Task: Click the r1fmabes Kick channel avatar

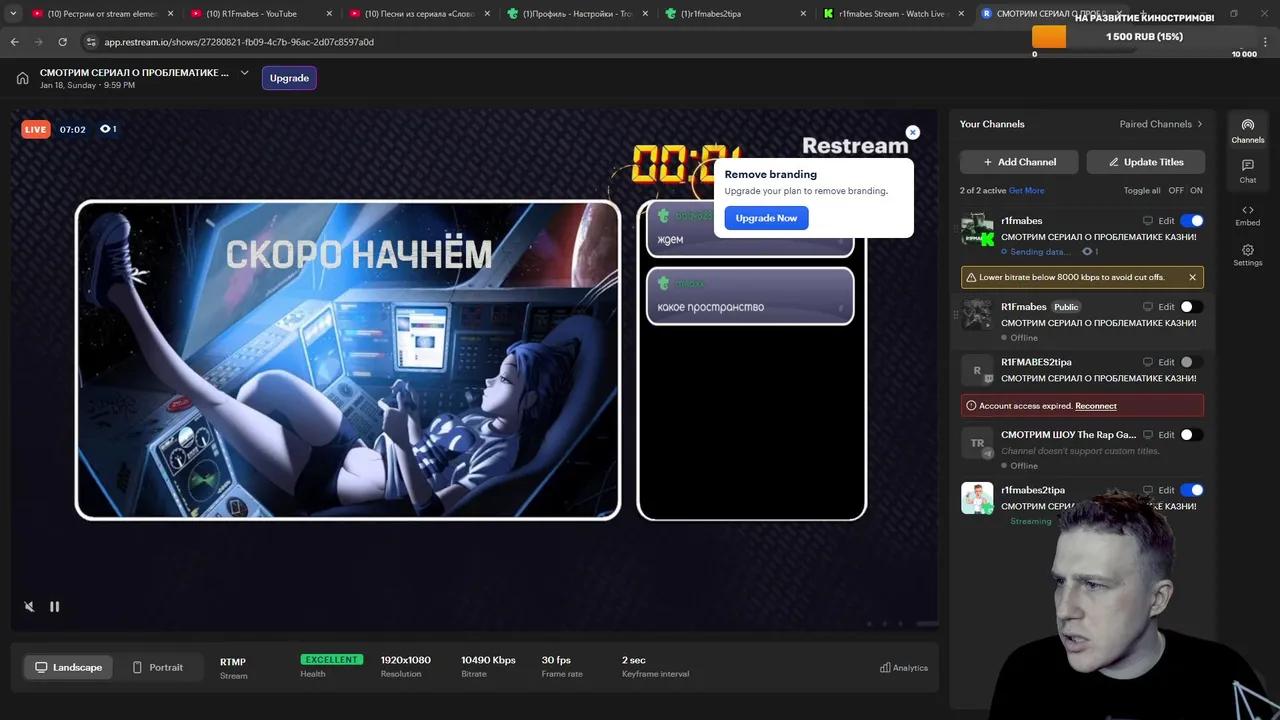Action: [x=977, y=229]
